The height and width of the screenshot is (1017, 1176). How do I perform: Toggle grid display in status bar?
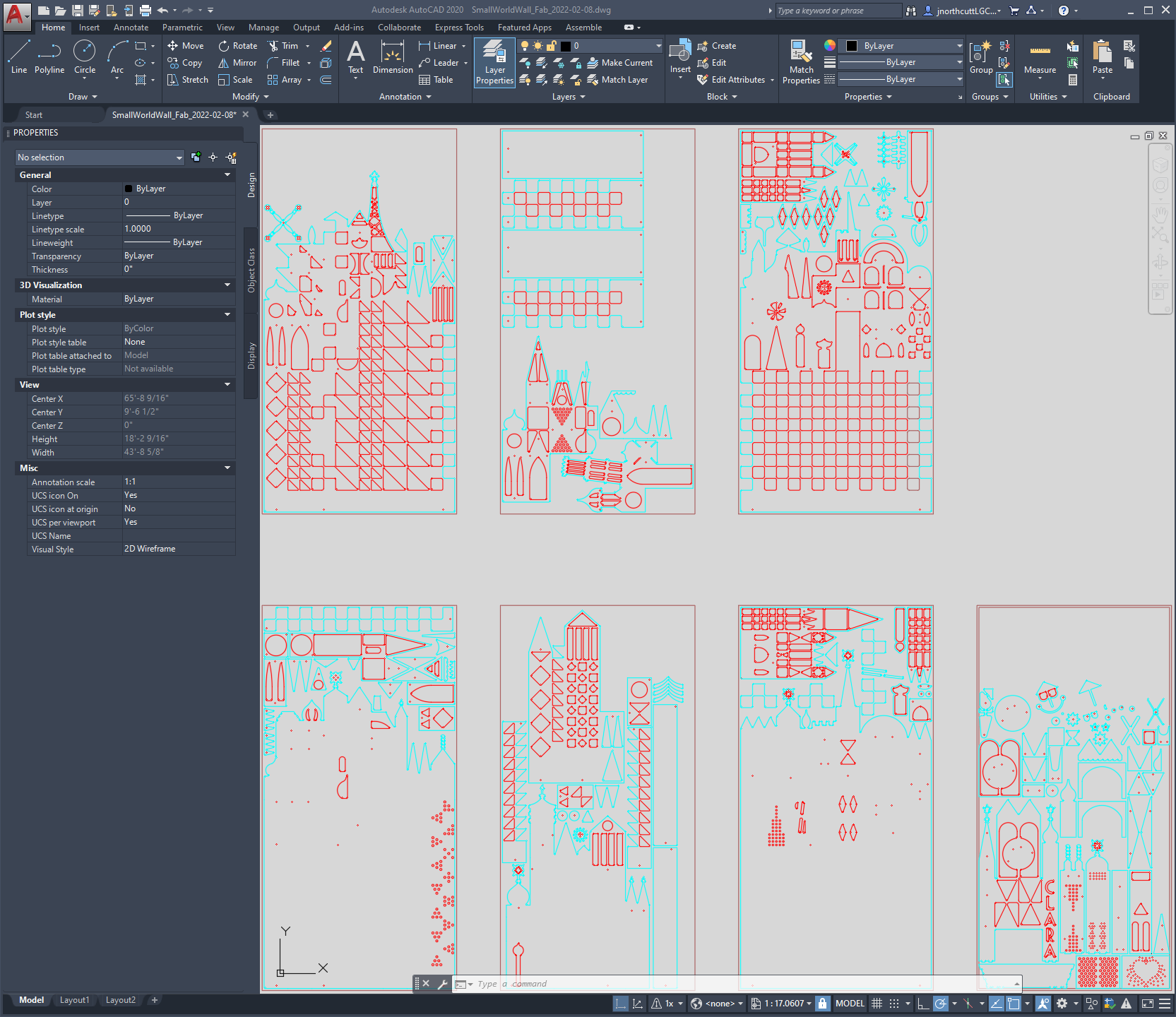point(876,1003)
